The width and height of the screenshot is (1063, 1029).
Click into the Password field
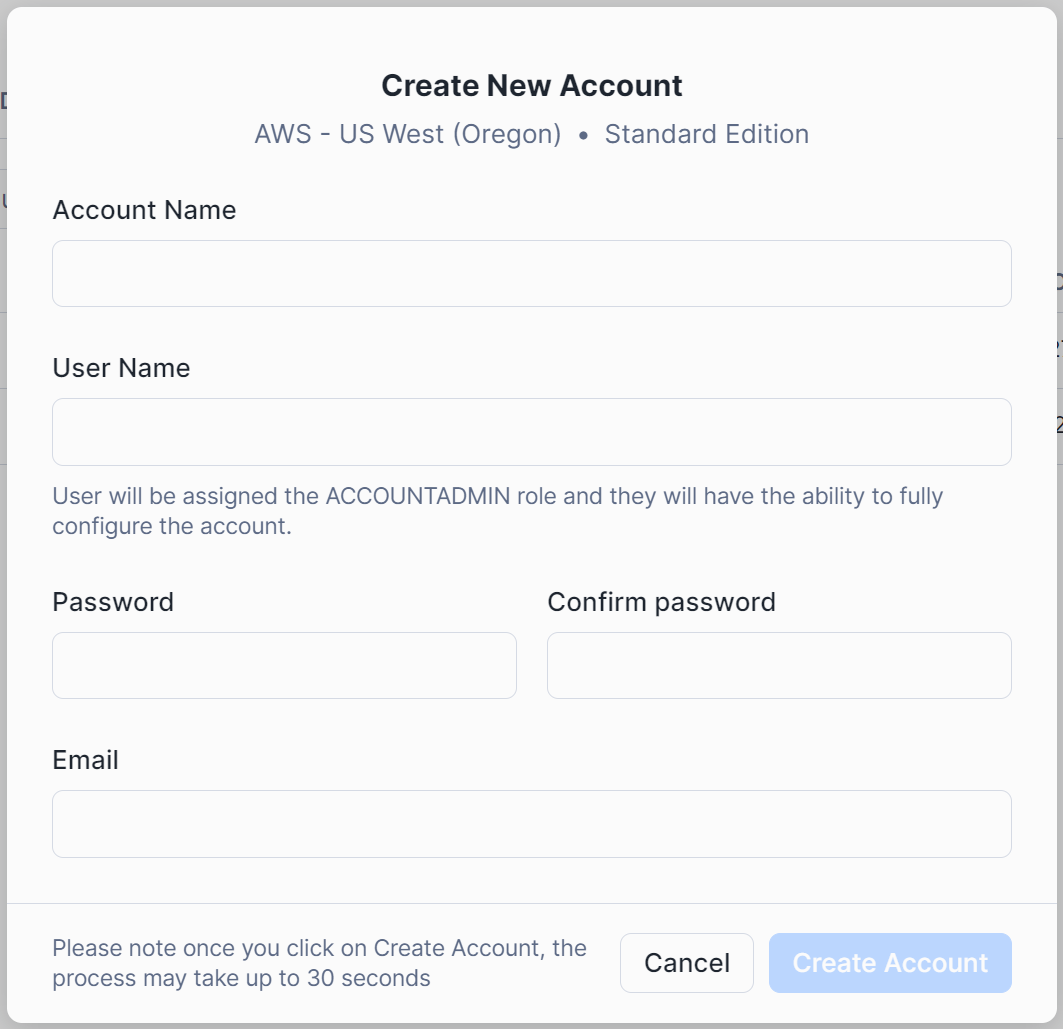click(x=284, y=665)
